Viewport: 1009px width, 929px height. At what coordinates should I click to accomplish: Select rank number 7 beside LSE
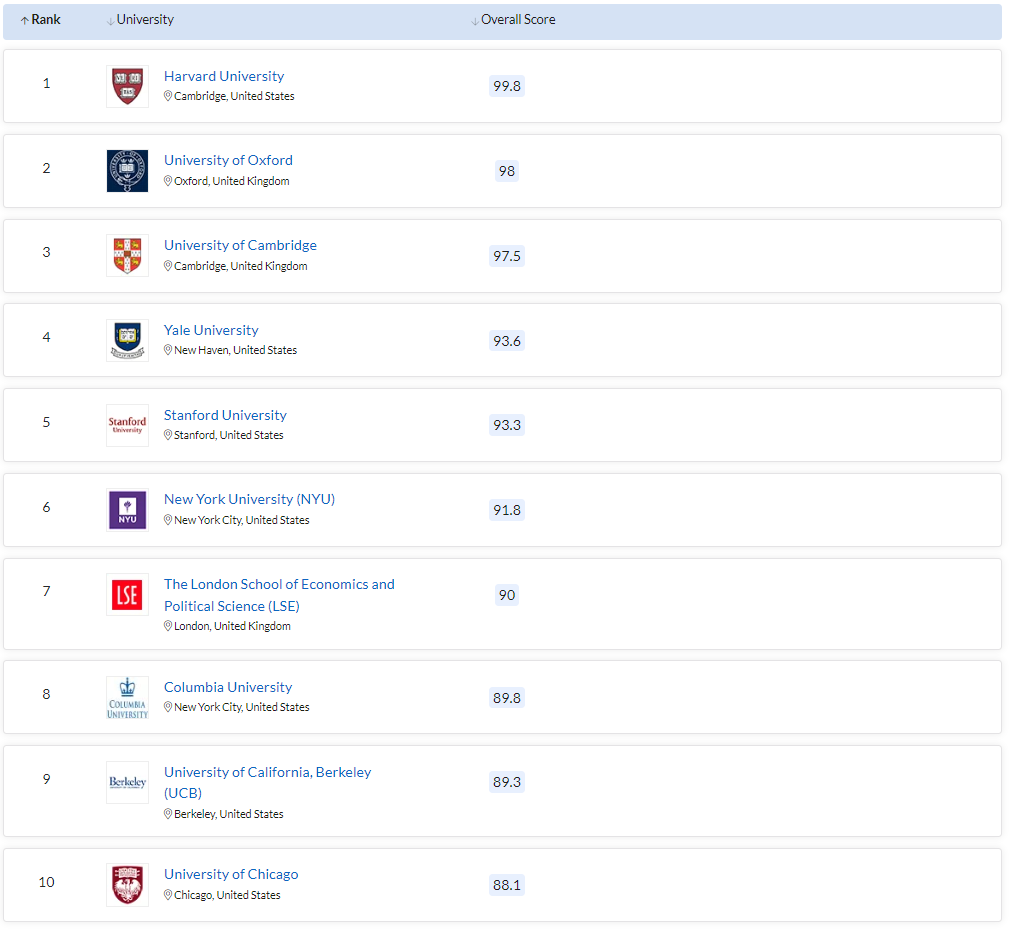click(x=46, y=591)
